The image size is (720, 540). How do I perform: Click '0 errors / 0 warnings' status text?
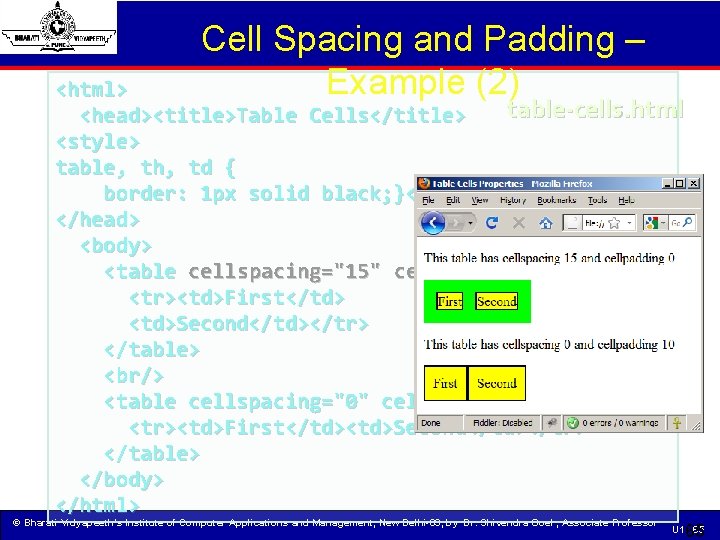click(x=620, y=423)
